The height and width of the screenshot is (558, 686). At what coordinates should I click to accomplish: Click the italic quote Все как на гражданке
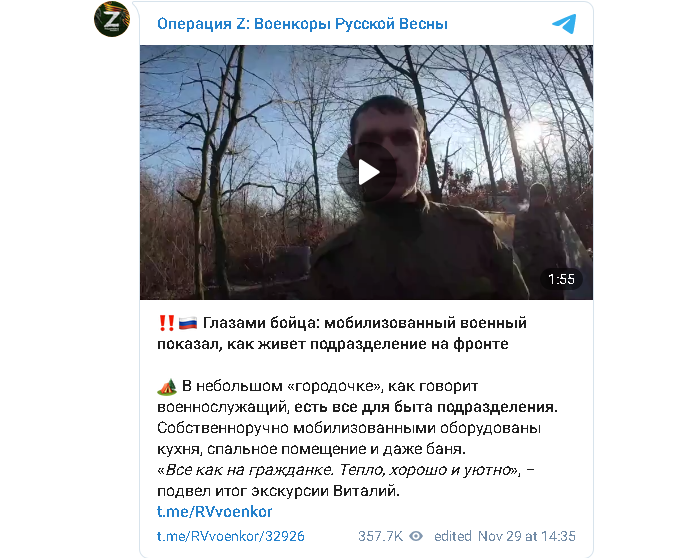(249, 470)
